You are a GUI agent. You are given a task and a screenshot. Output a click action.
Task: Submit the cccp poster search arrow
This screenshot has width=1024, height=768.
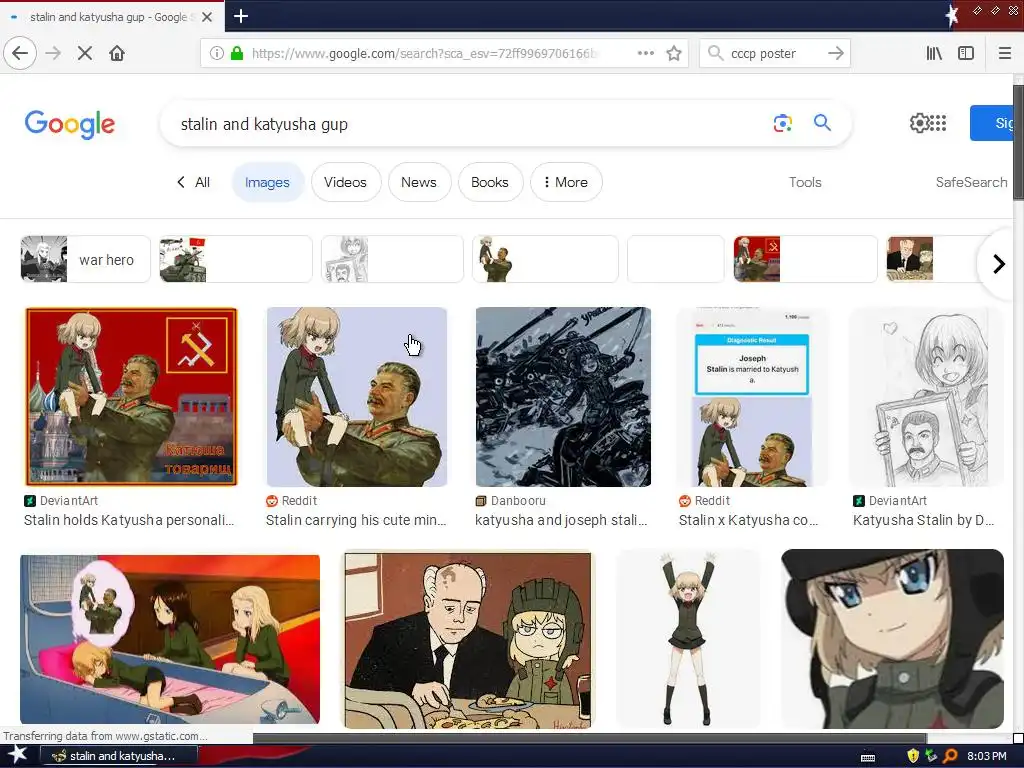(x=836, y=53)
